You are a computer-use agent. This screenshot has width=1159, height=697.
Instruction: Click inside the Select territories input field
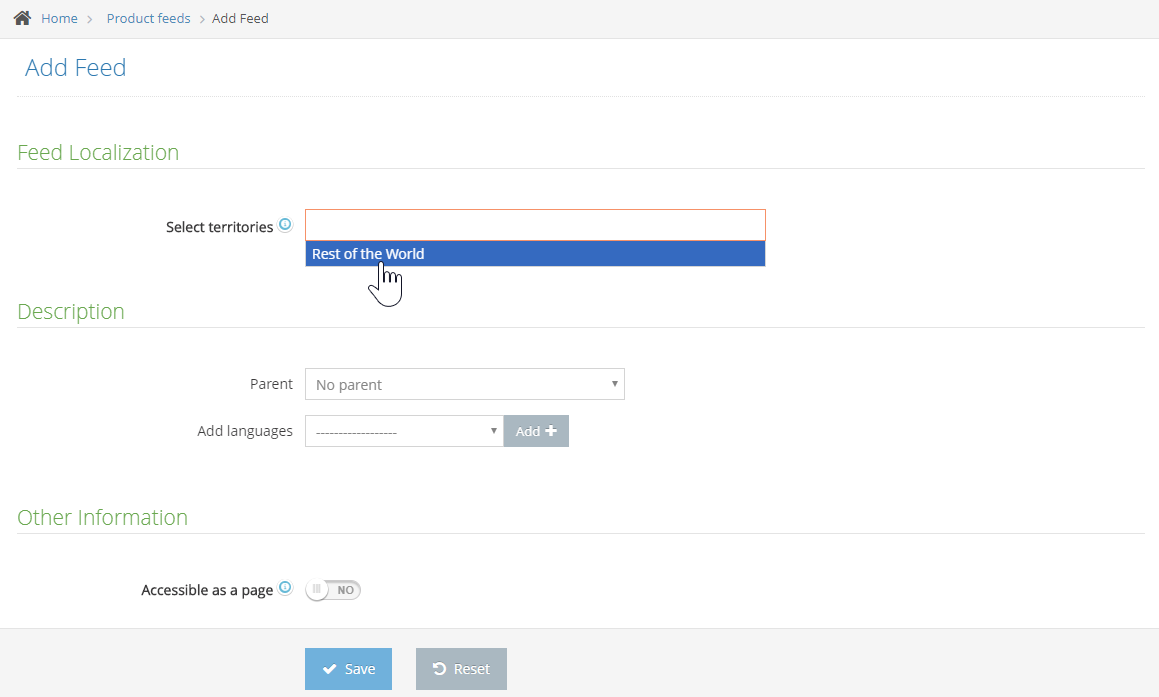point(535,224)
